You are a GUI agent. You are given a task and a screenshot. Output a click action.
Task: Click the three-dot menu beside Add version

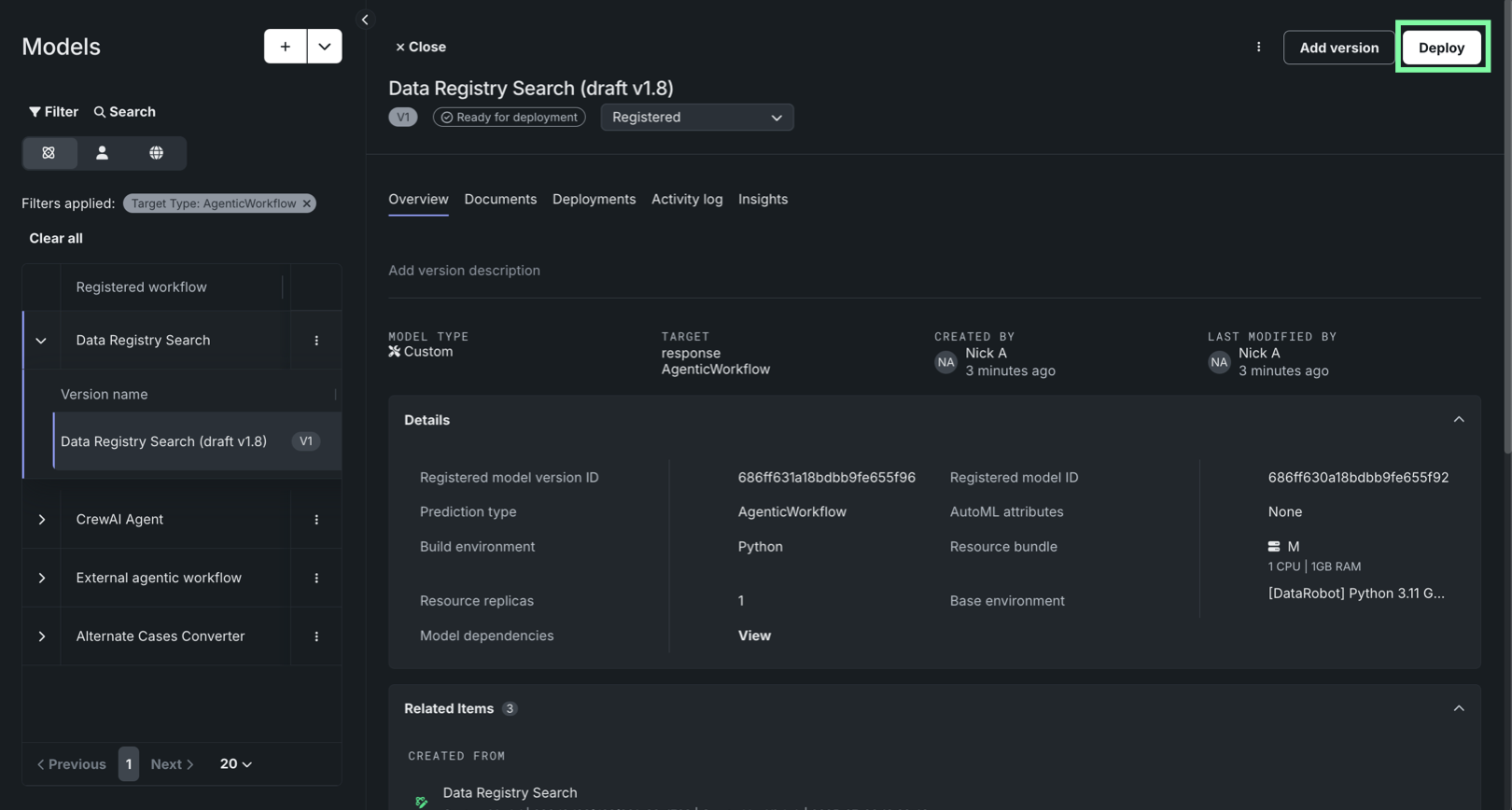pos(1258,47)
